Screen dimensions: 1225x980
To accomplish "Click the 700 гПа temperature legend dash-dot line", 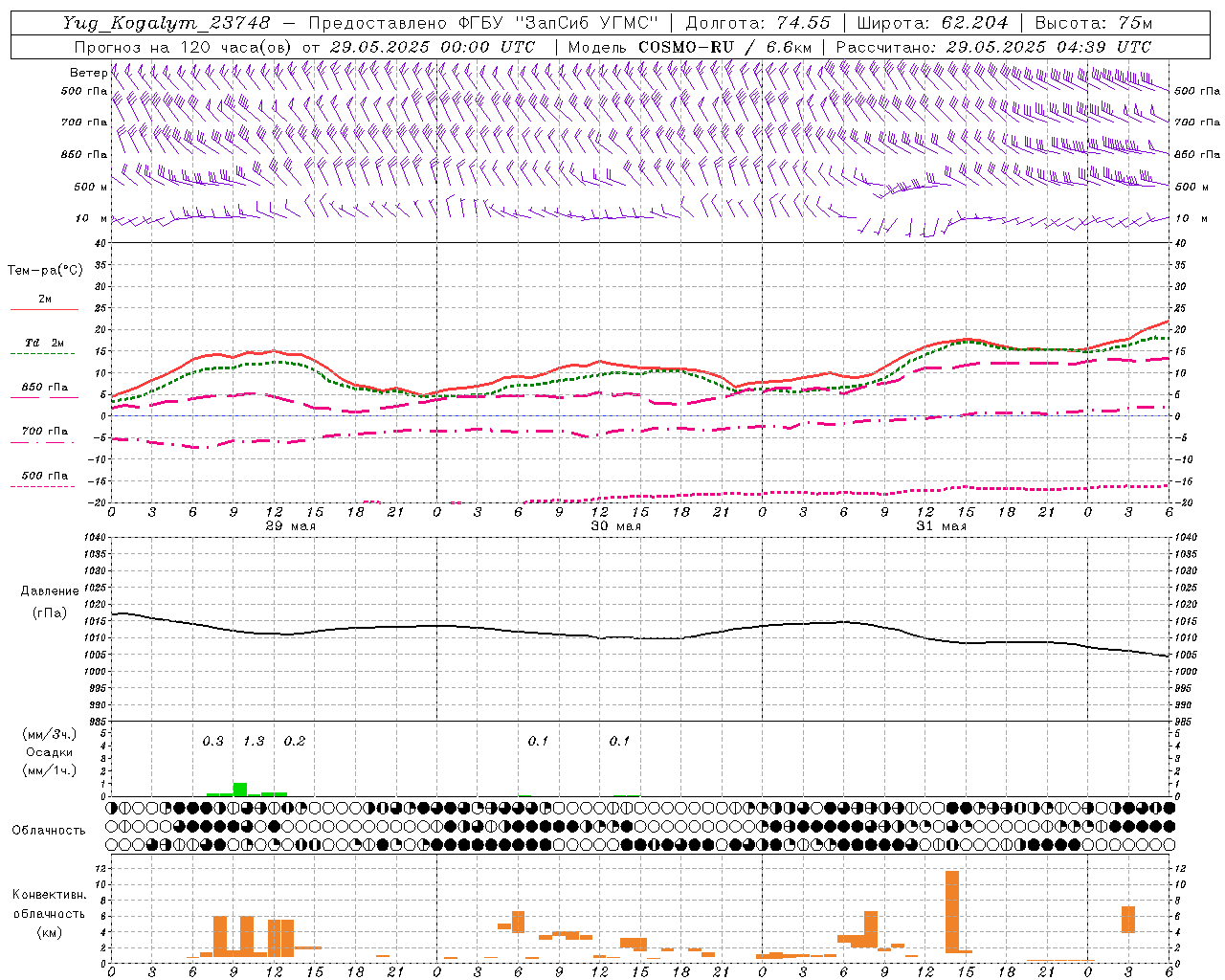I will pos(42,442).
